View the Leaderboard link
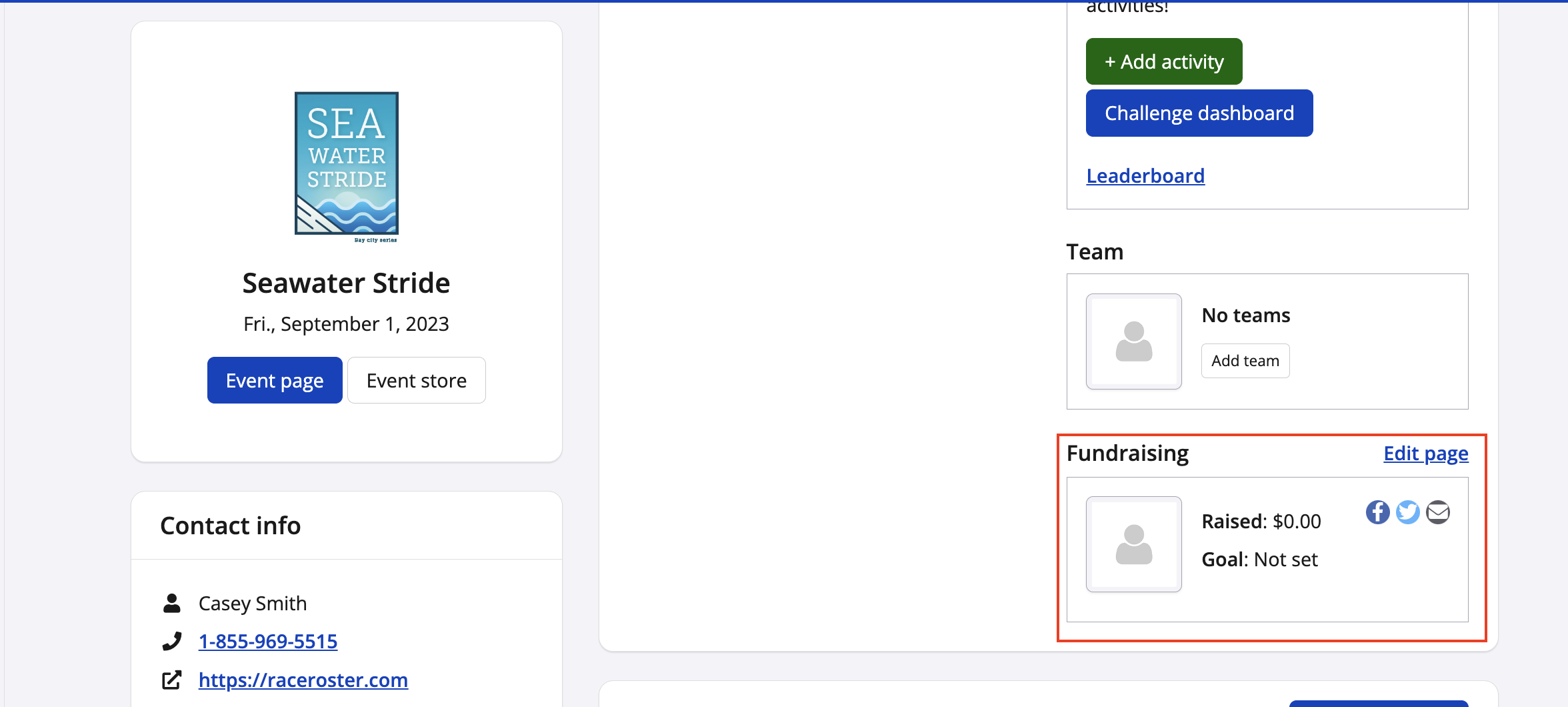Viewport: 1568px width, 707px height. coord(1145,176)
